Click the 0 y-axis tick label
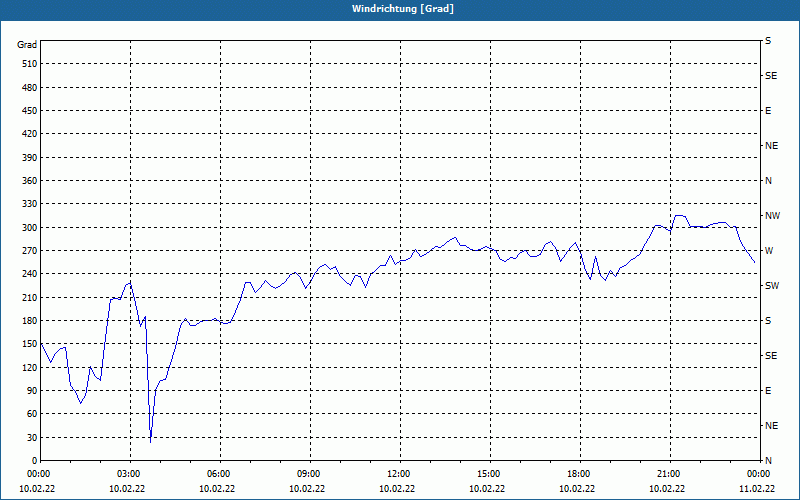Screen dimensions: 800x500 coord(34,461)
